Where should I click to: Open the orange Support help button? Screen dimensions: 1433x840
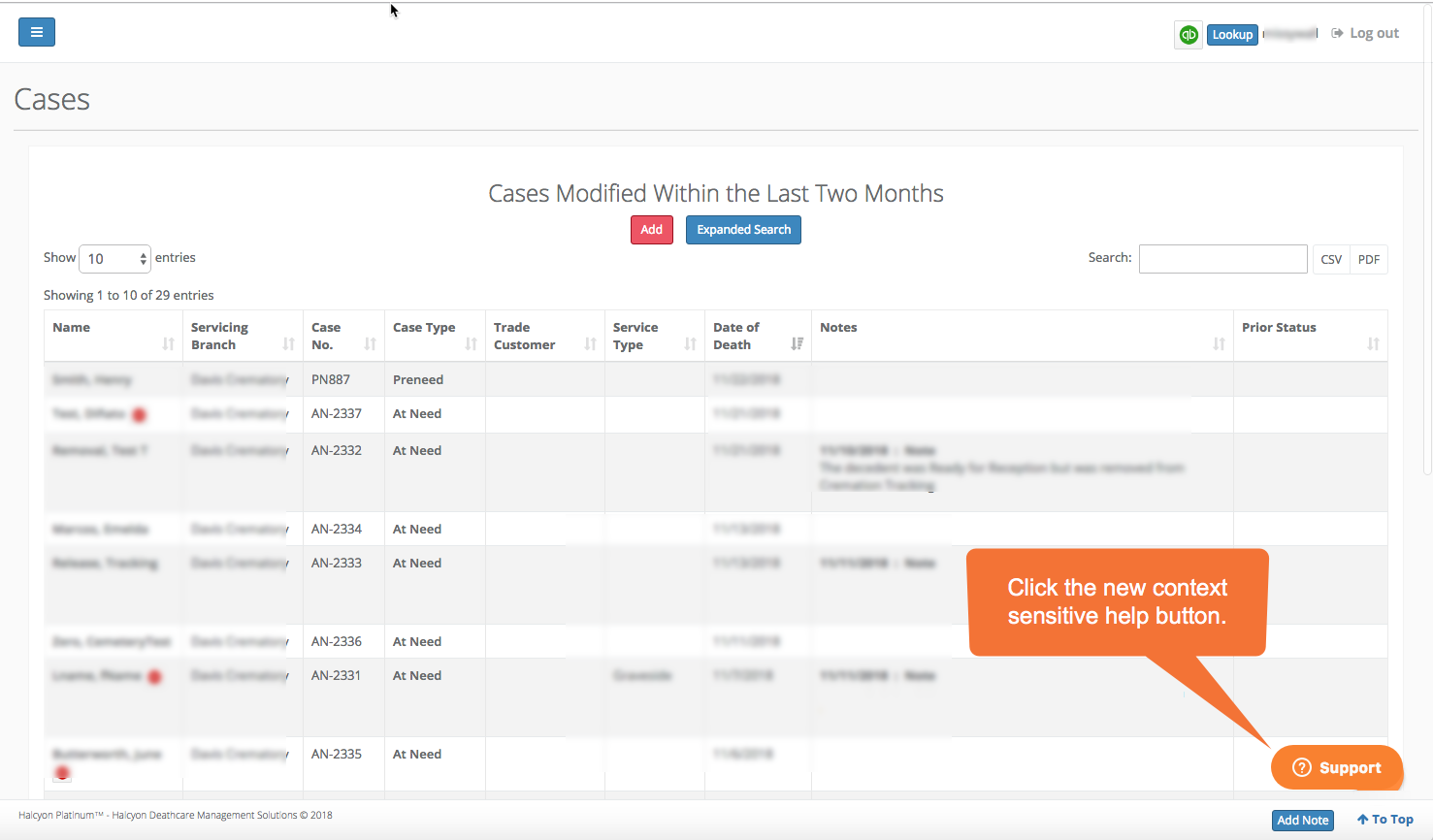coord(1337,767)
